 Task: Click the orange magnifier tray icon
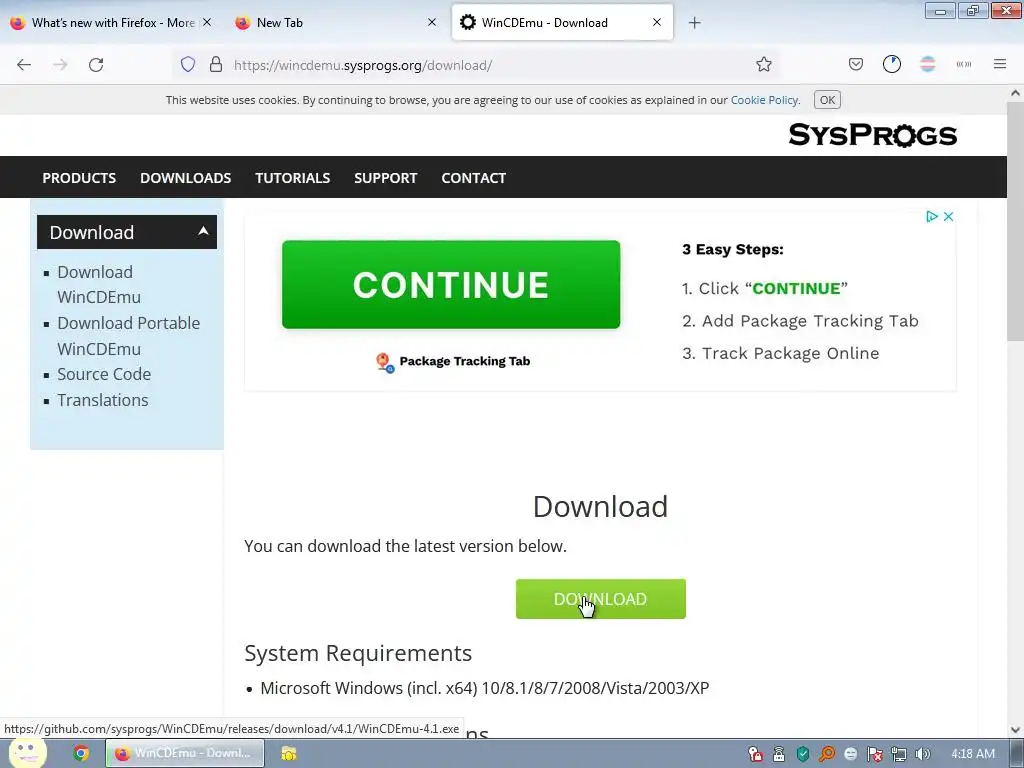827,754
